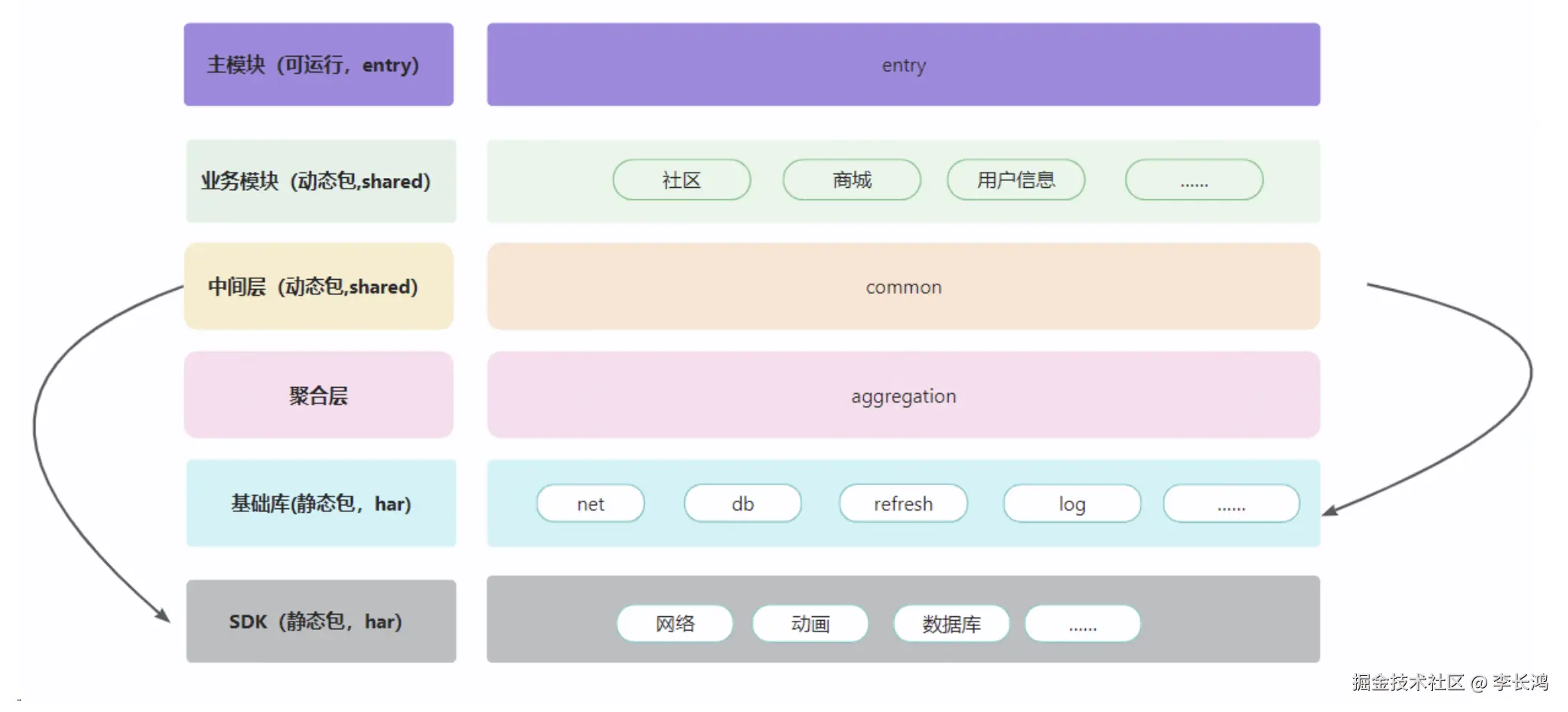Image resolution: width=1568 pixels, height=712 pixels.
Task: Click the 掘金技术社区 watermark text
Action: [1408, 683]
